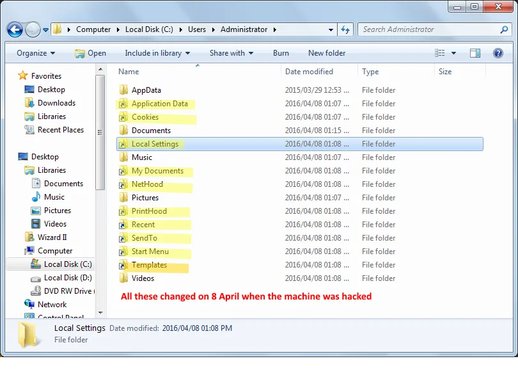Select the Videos folder in the file list
Image resolution: width=518 pixels, height=384 pixels.
(x=137, y=278)
